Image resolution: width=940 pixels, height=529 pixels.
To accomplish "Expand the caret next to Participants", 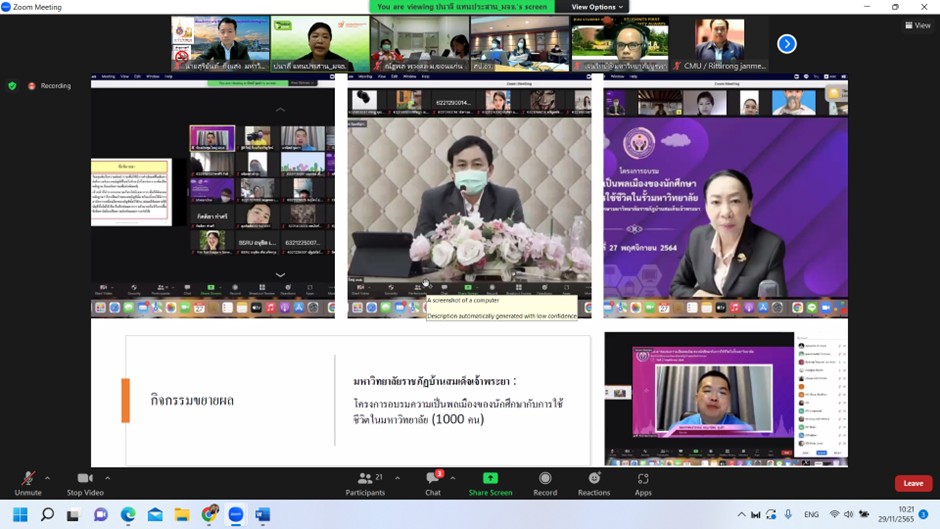I will pos(397,478).
